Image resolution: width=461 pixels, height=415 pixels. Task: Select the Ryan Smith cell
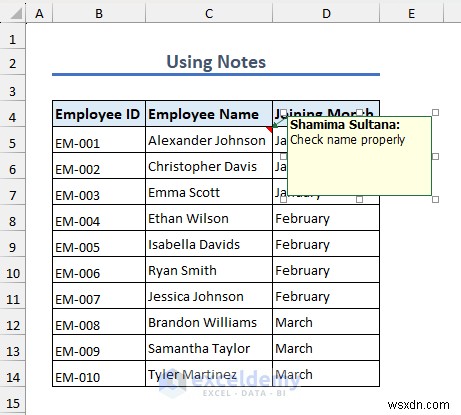[x=209, y=270]
